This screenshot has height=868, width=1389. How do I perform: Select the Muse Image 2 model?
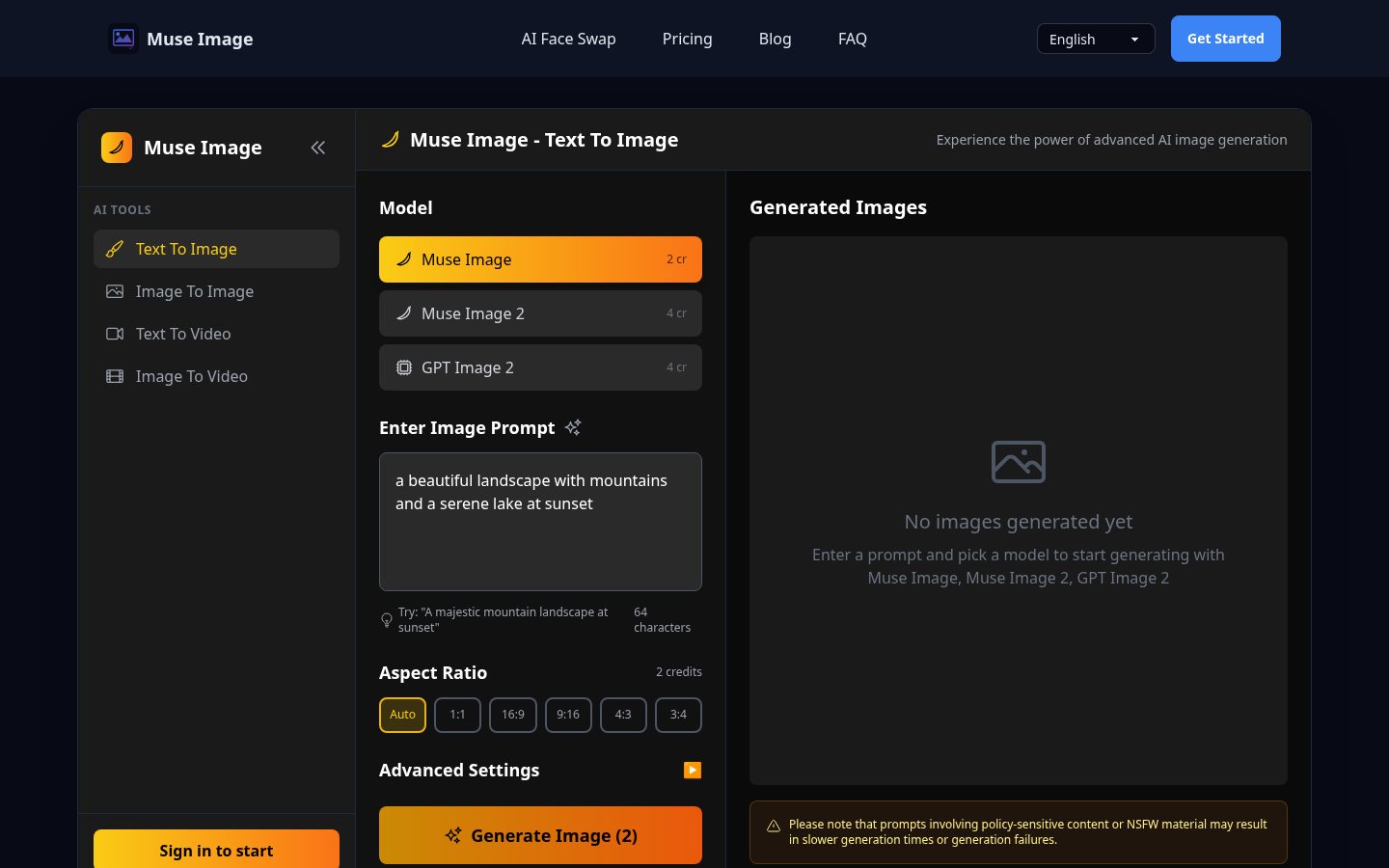(540, 313)
